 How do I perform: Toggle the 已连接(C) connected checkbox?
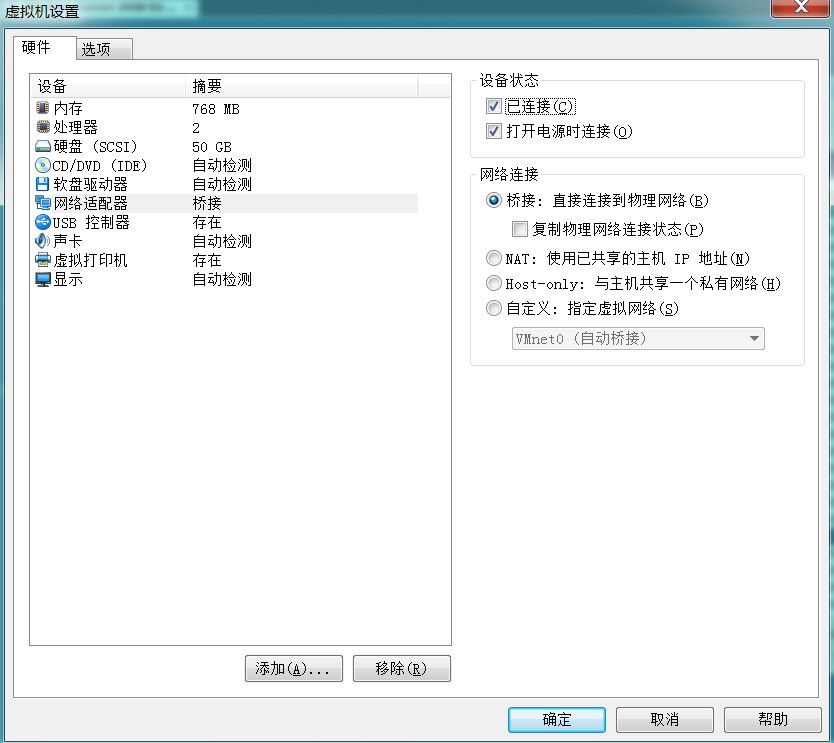(x=494, y=106)
